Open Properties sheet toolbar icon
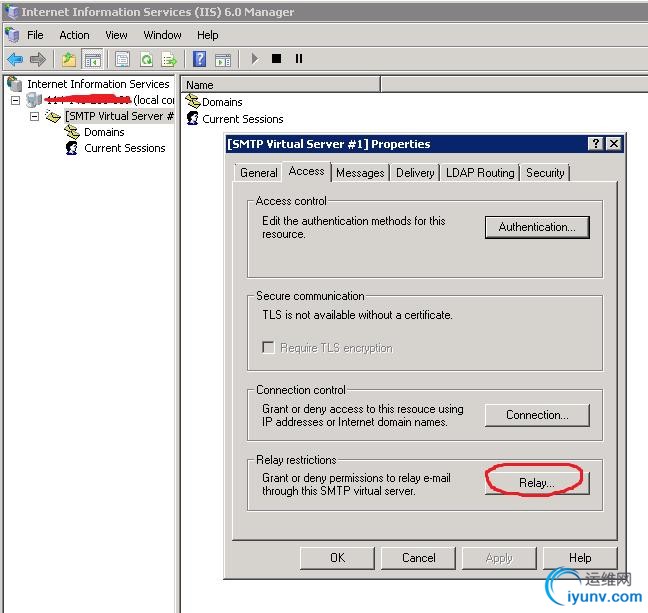The height and width of the screenshot is (613, 648). point(122,59)
